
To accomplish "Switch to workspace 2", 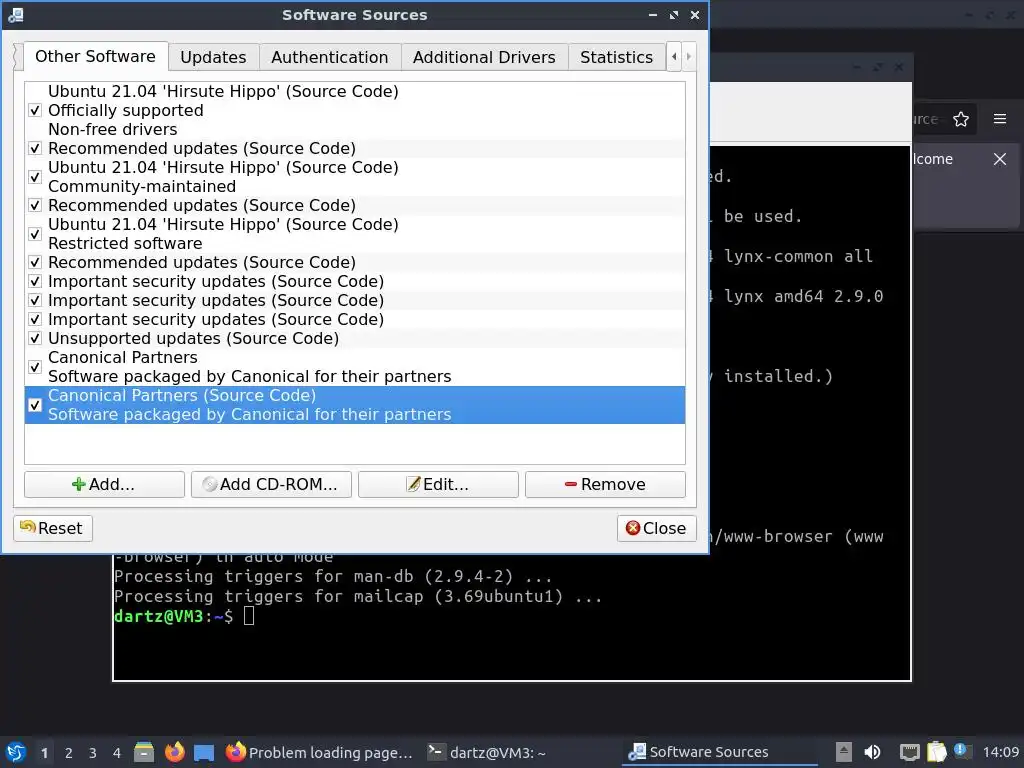I will tap(69, 753).
